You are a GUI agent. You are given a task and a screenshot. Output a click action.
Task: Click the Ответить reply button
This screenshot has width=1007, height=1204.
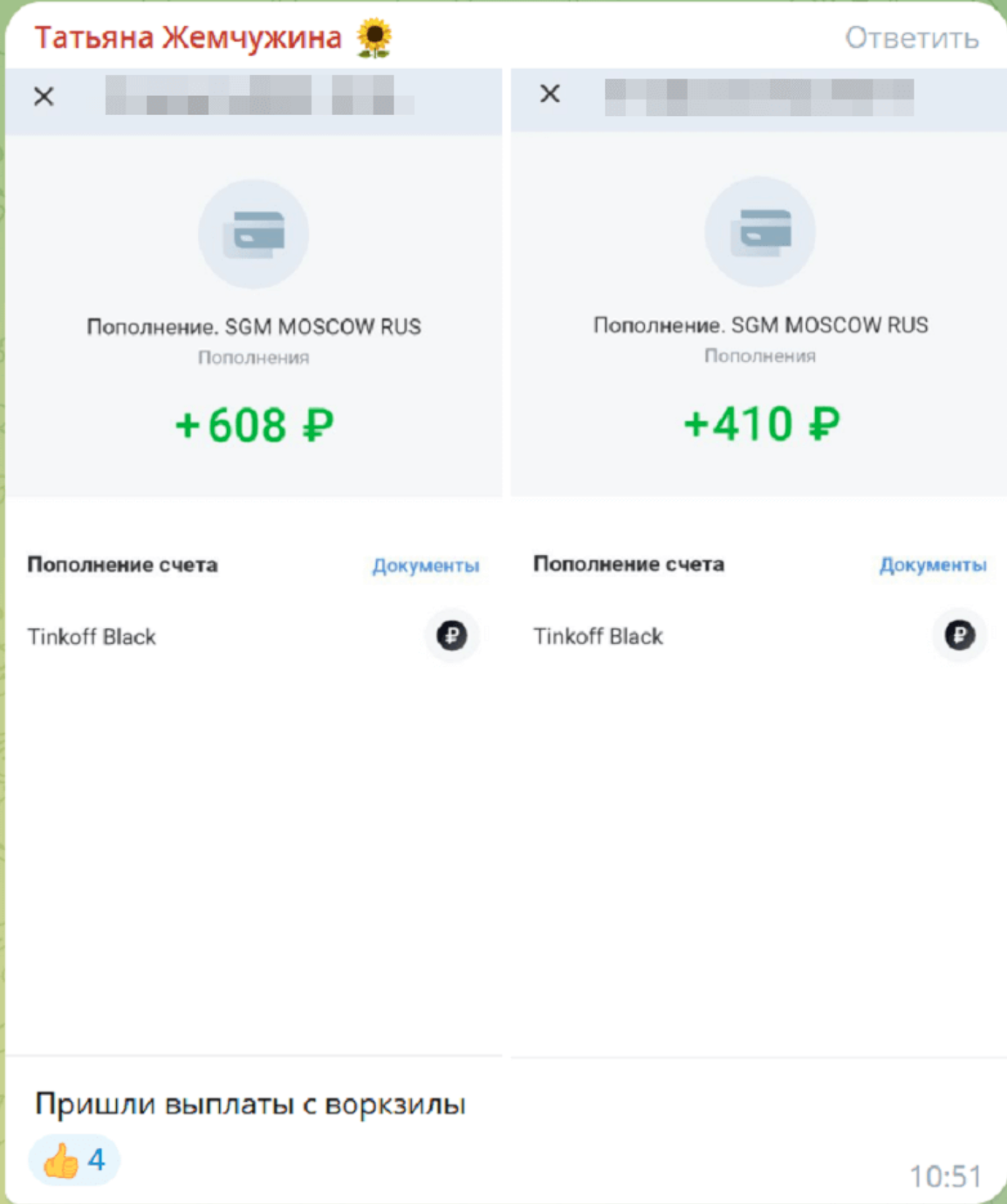(912, 38)
